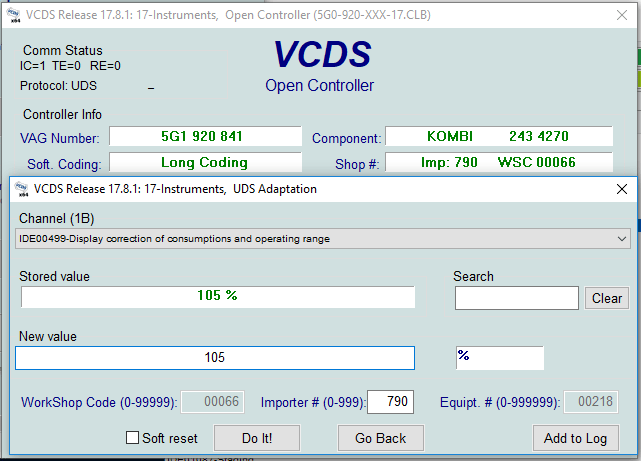Click the Equipt. # field 00218
Viewport: 641px width, 461px height.
[591, 402]
